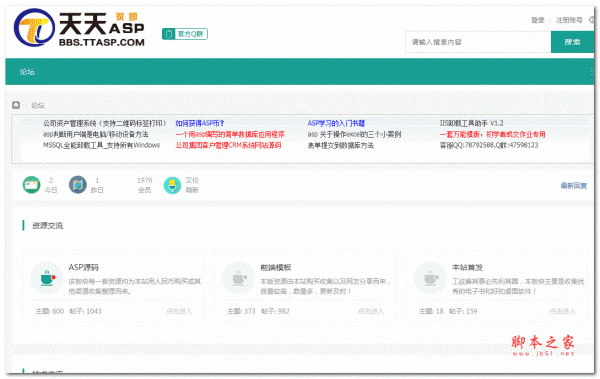
Task: Open the red 一套万能模板 link
Action: 492,134
